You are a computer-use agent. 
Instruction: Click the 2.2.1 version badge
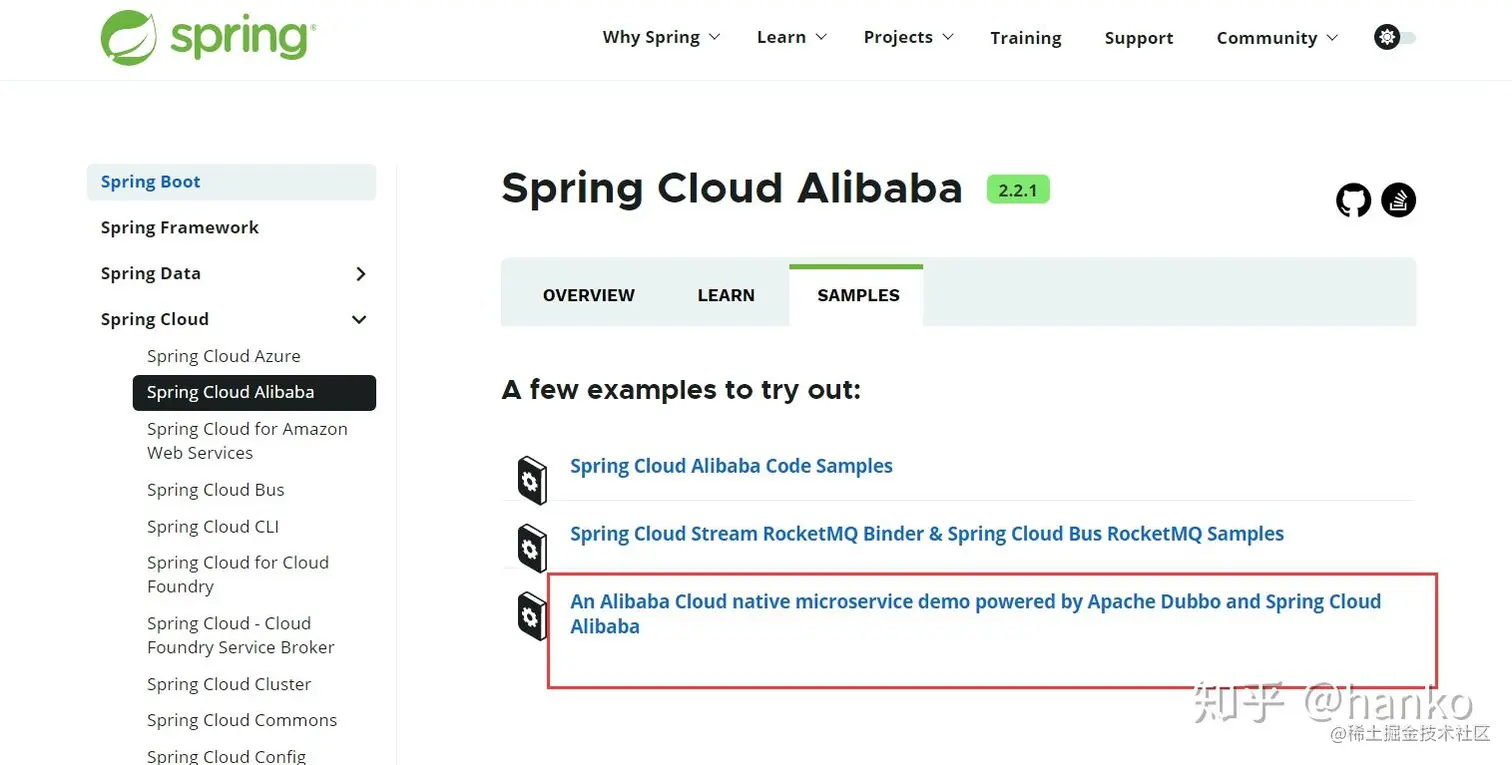(x=1017, y=190)
